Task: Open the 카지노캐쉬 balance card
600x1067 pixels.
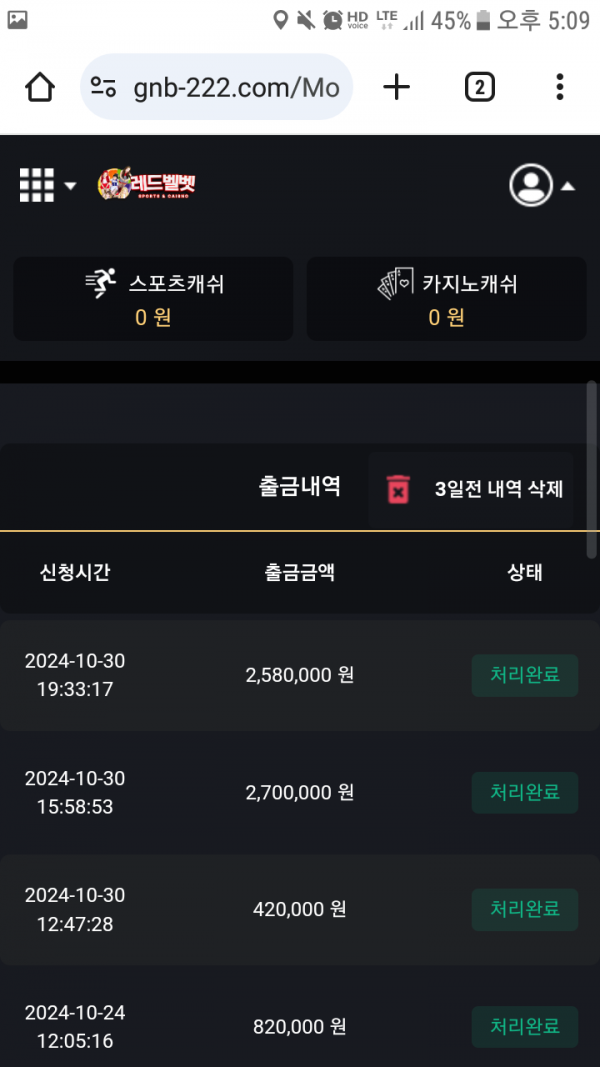Action: pos(446,299)
